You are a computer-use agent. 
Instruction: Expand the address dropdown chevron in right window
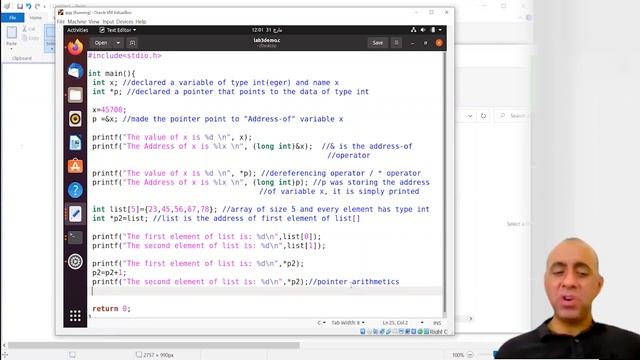470,116
